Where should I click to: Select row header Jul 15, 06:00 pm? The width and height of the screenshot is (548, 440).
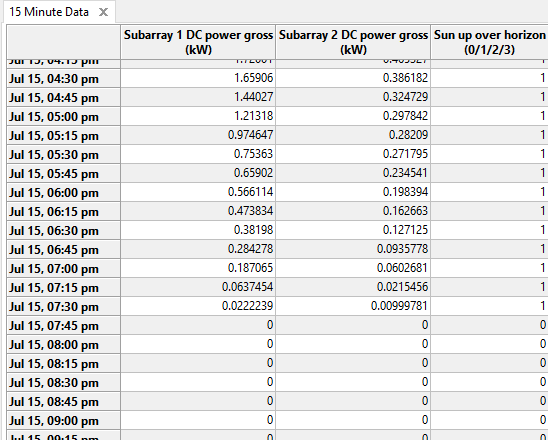(64, 193)
